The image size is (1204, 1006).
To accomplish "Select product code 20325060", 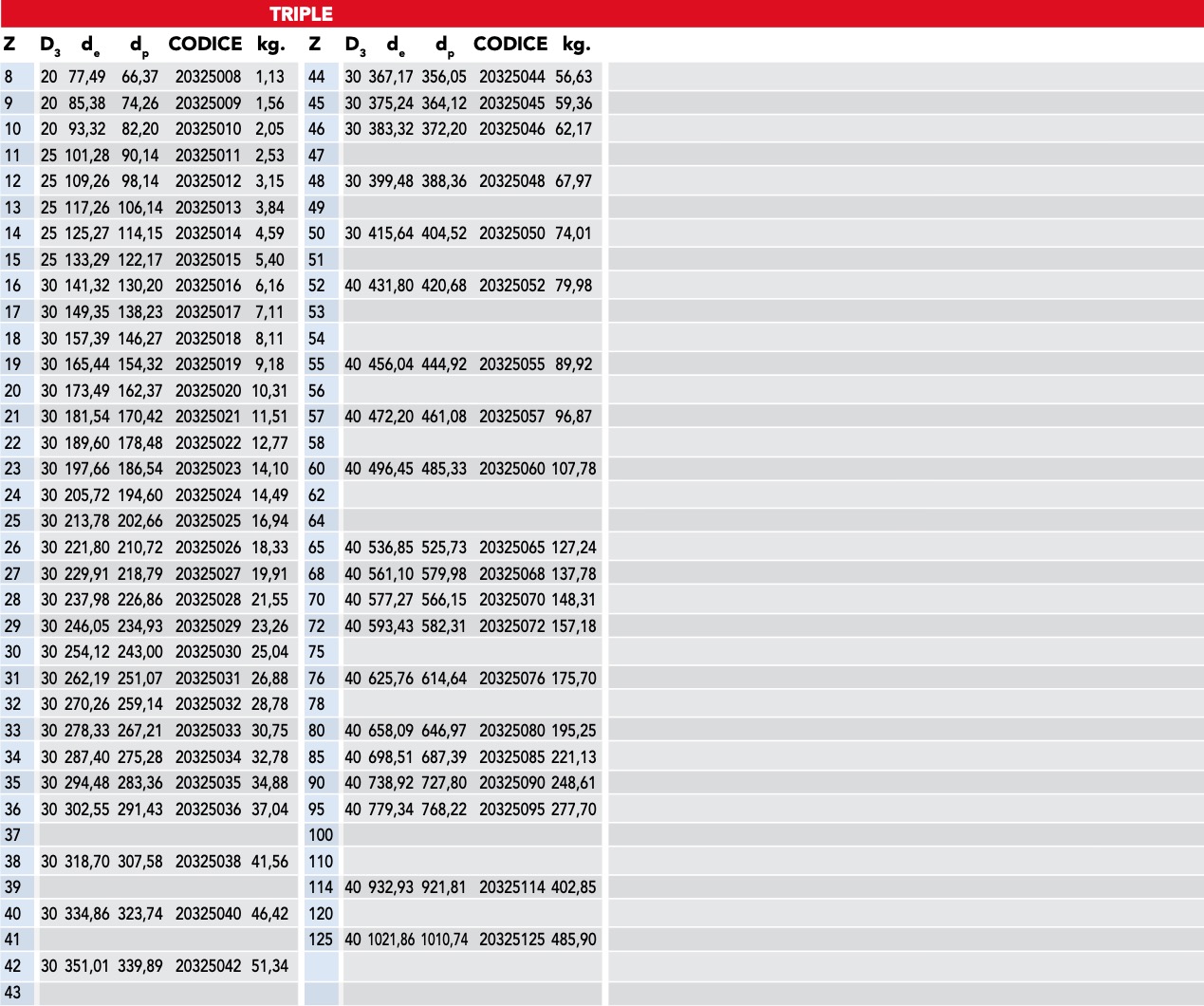I will (511, 469).
